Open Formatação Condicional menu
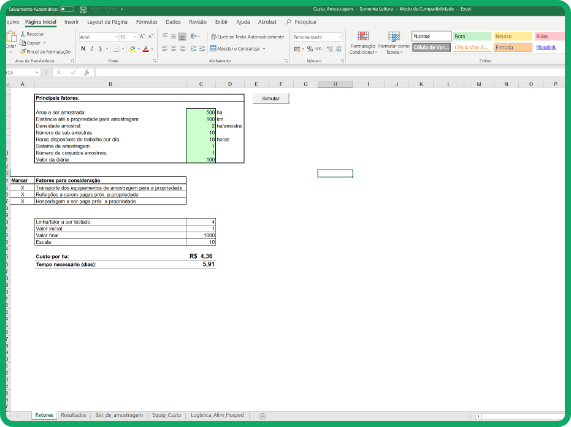 click(362, 43)
